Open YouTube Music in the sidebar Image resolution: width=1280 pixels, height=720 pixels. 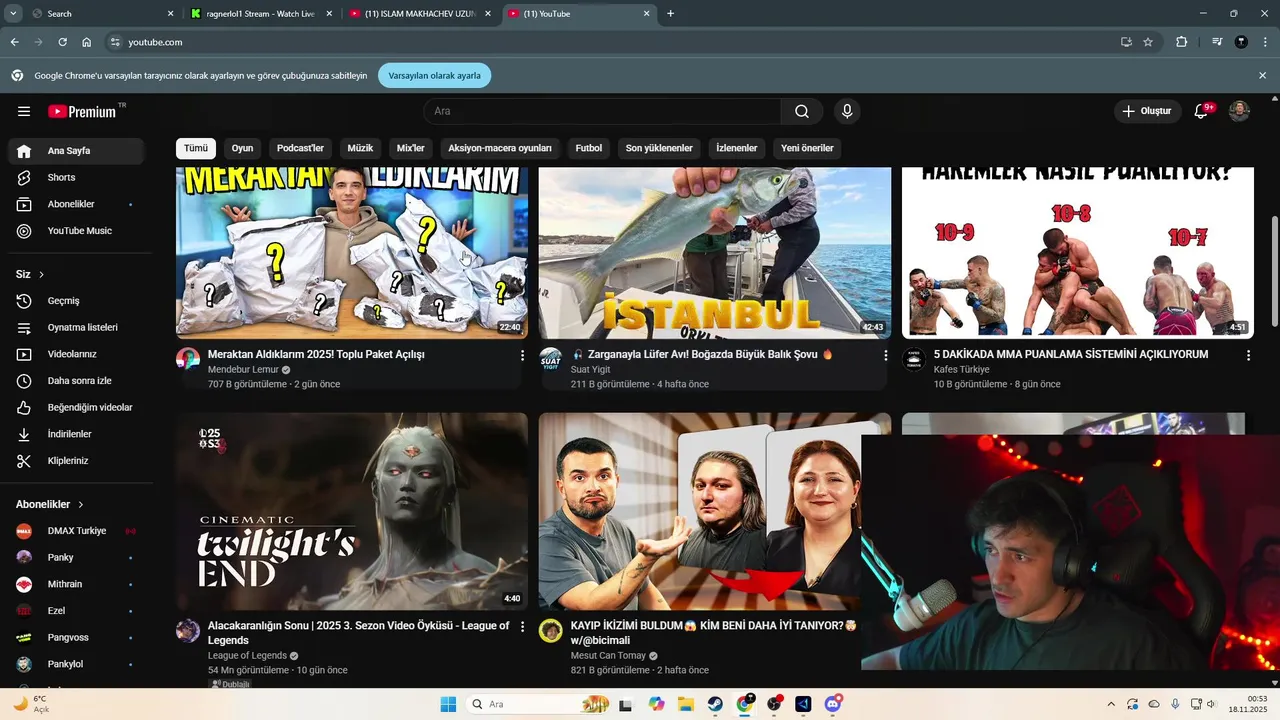(x=76, y=231)
